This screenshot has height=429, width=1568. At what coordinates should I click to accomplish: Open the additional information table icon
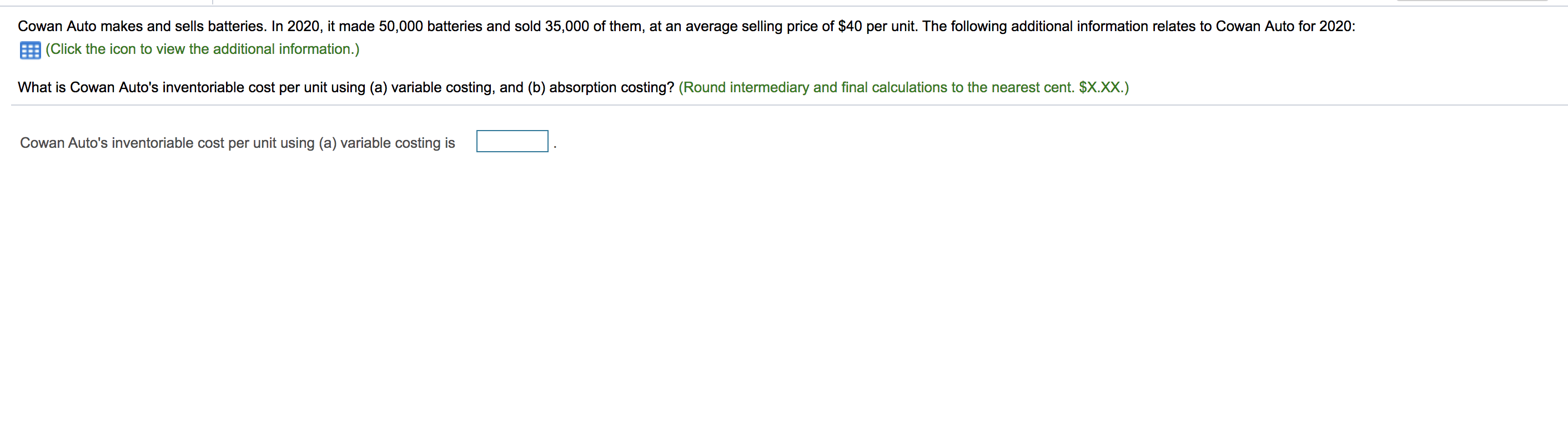click(30, 50)
